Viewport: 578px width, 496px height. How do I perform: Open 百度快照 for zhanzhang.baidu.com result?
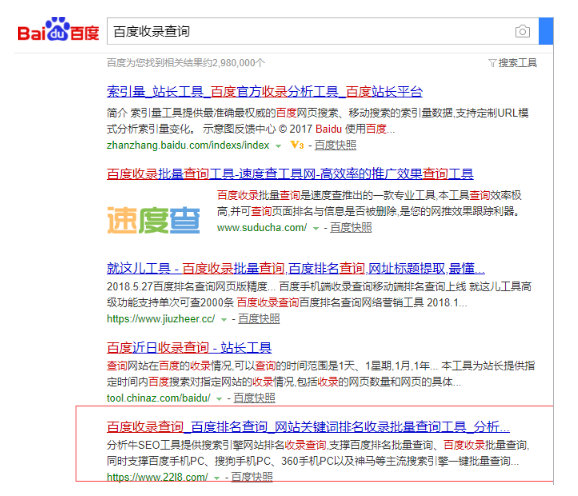pyautogui.click(x=335, y=145)
